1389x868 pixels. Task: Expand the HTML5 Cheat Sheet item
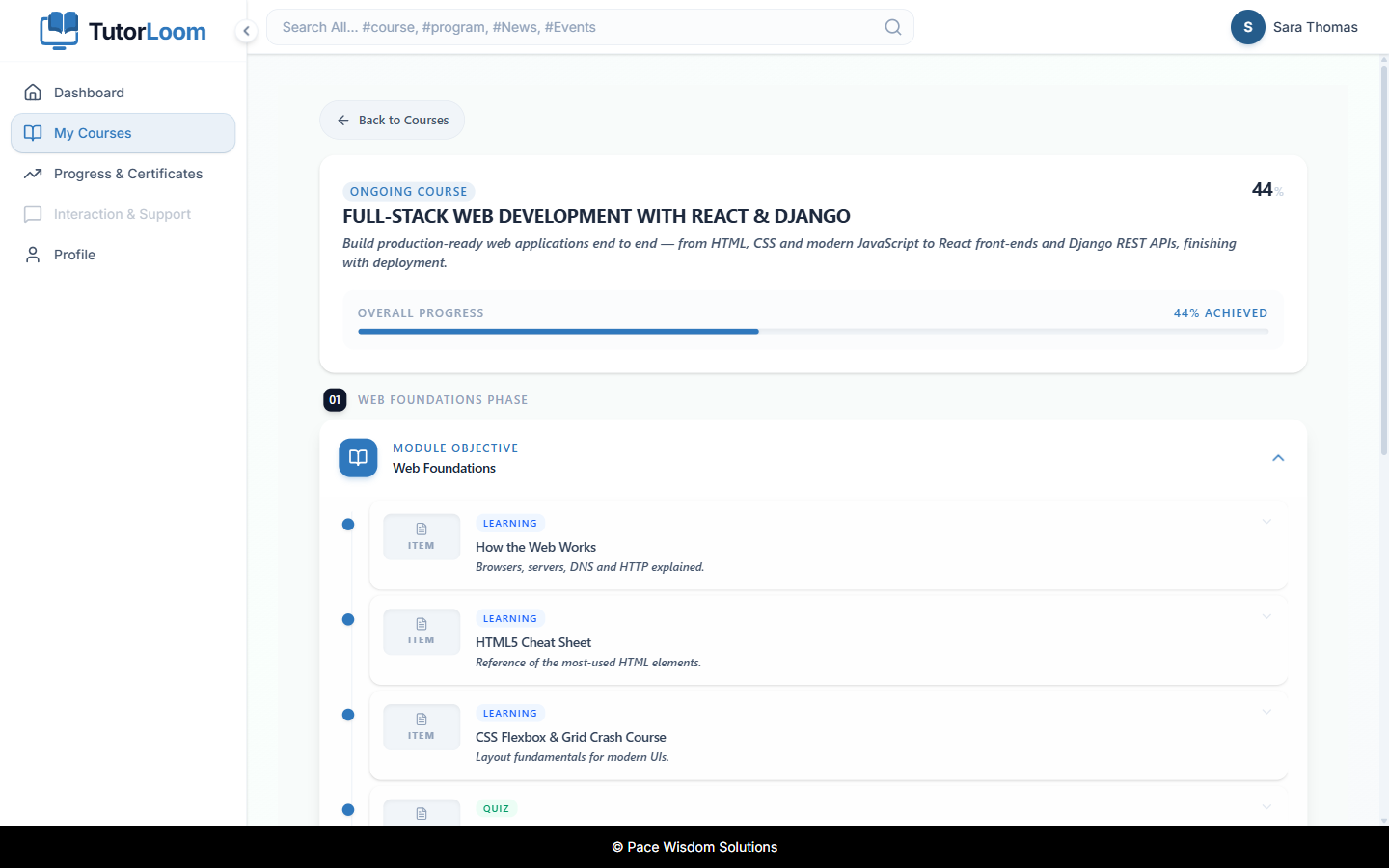coord(1266,617)
